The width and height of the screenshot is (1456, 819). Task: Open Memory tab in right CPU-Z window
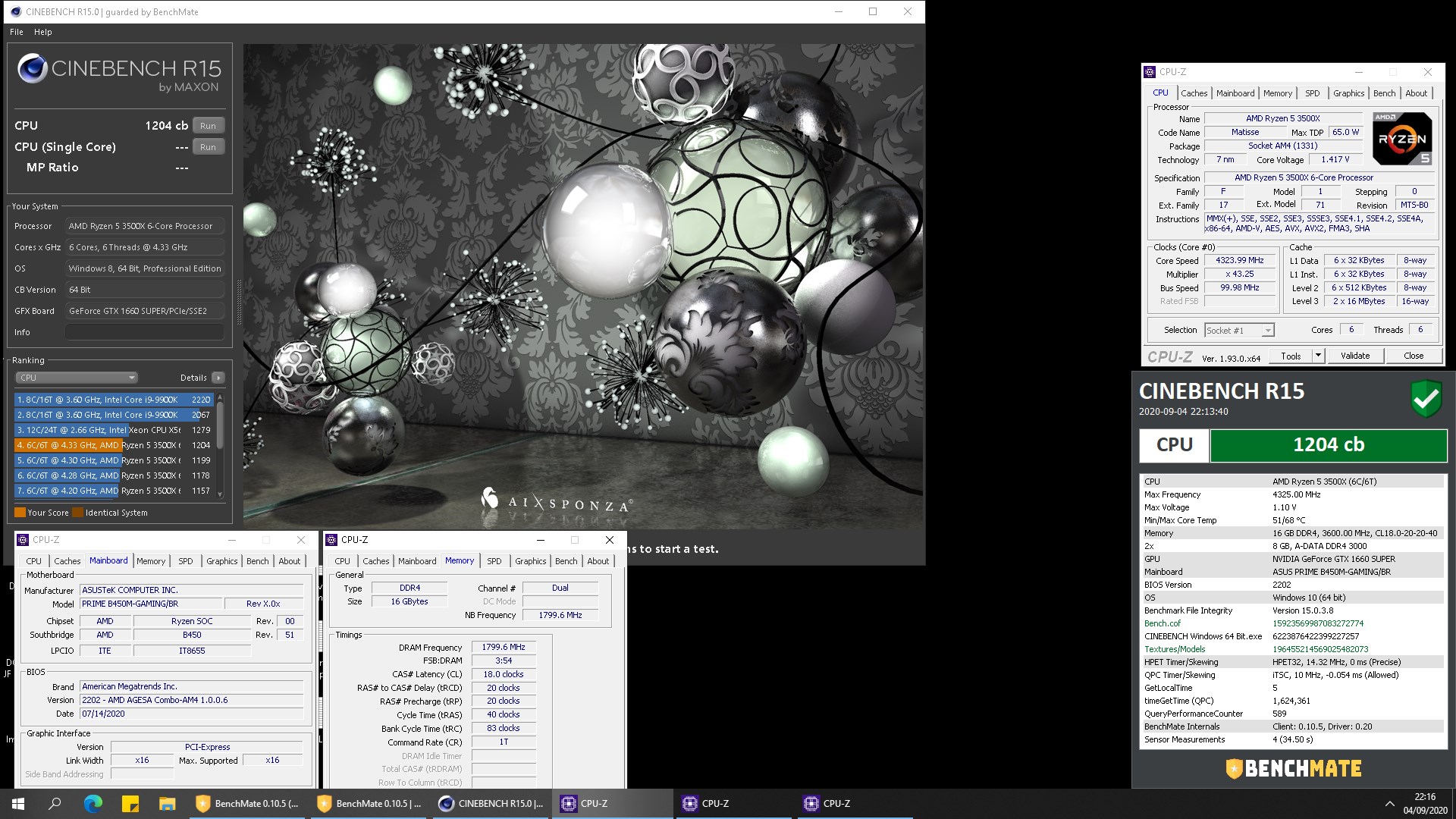pyautogui.click(x=1277, y=93)
